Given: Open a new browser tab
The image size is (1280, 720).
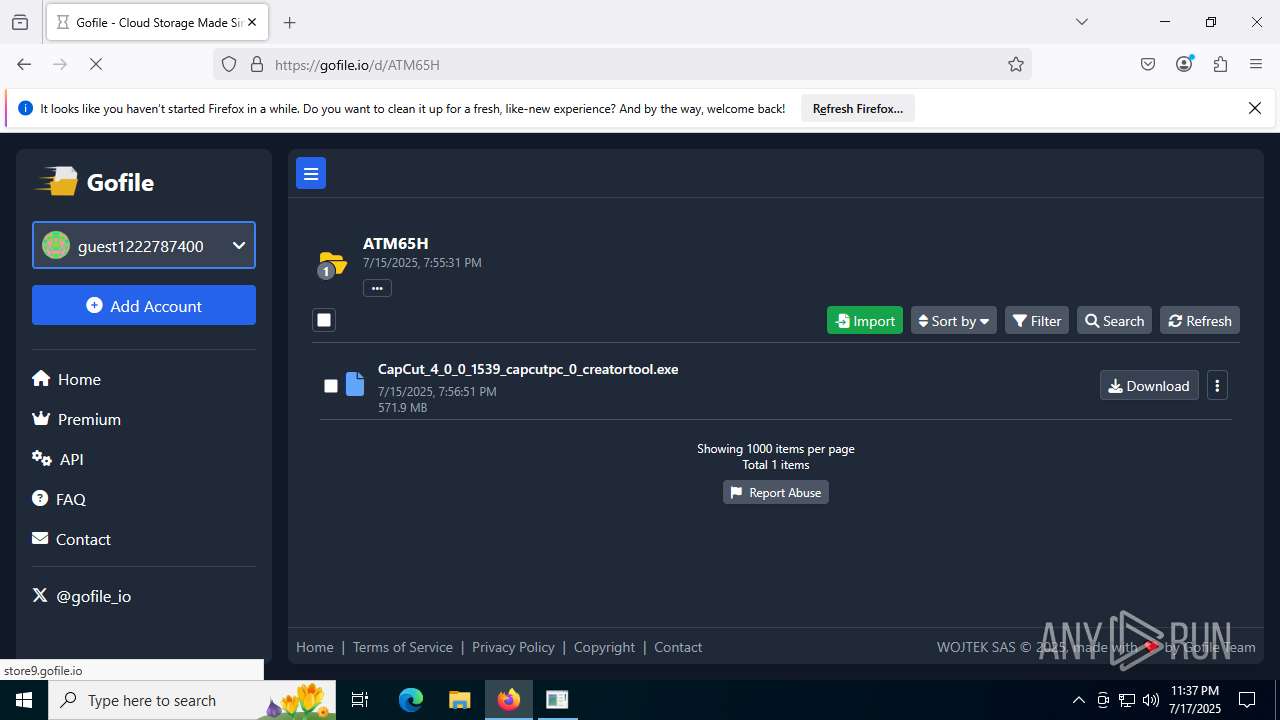Looking at the screenshot, I should pos(289,22).
